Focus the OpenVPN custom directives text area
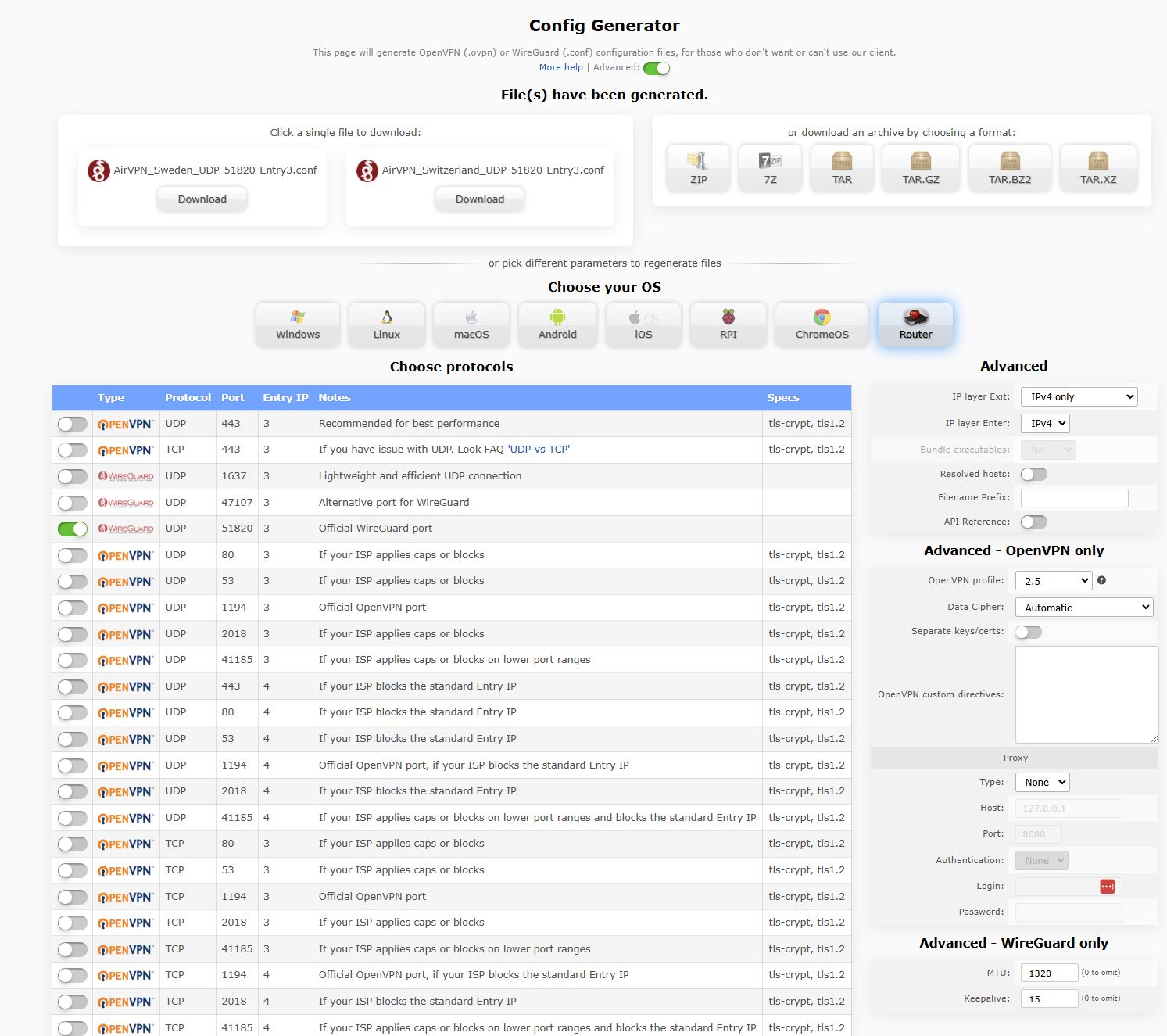Image resolution: width=1167 pixels, height=1036 pixels. pos(1086,694)
